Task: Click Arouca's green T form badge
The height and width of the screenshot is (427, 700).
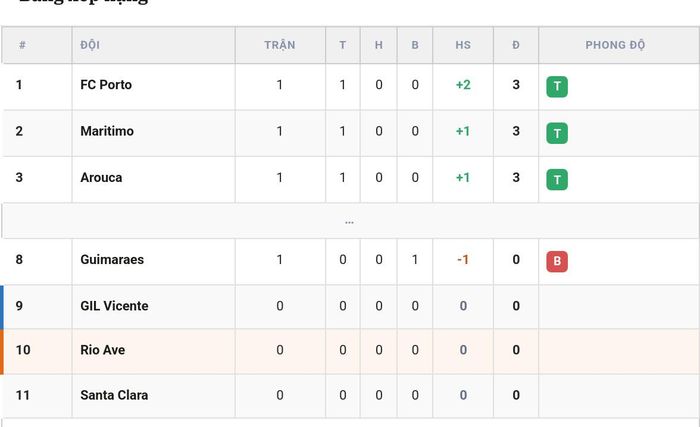Action: 557,180
